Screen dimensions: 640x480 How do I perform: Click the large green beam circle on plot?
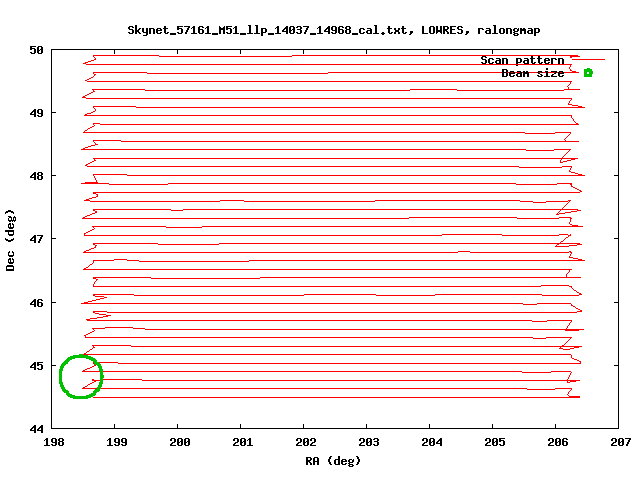tap(81, 376)
